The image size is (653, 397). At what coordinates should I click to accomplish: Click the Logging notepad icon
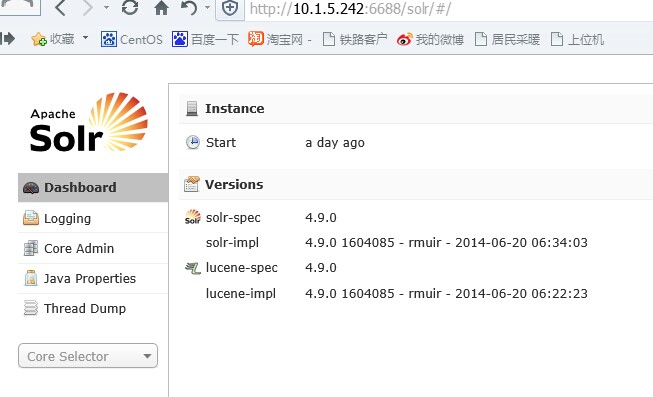pos(31,218)
